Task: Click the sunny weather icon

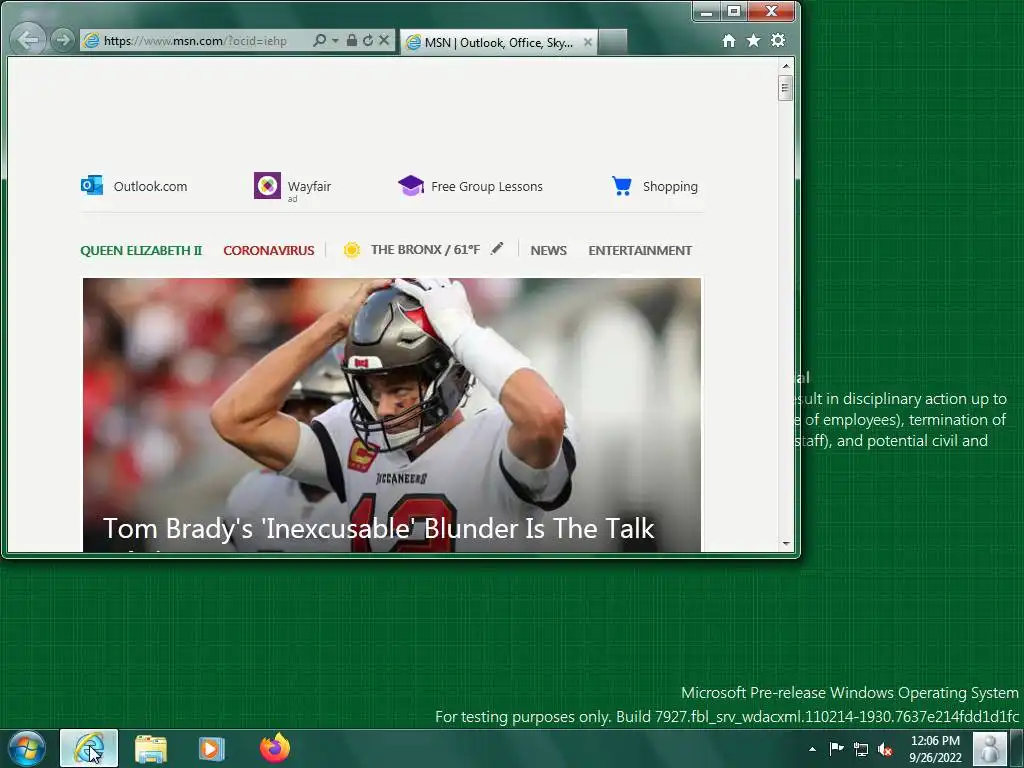Action: (351, 250)
